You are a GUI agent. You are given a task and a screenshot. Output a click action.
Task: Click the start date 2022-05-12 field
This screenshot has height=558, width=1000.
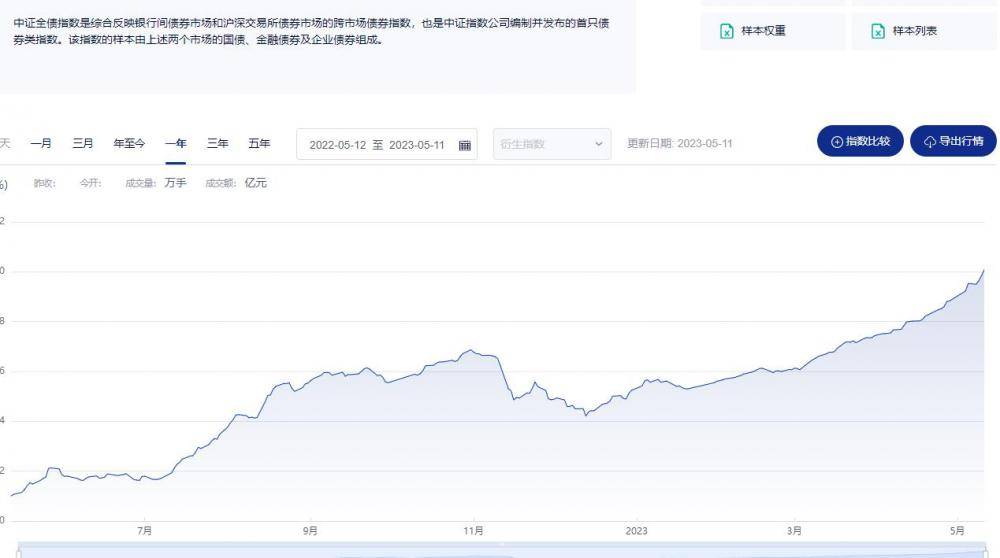337,145
